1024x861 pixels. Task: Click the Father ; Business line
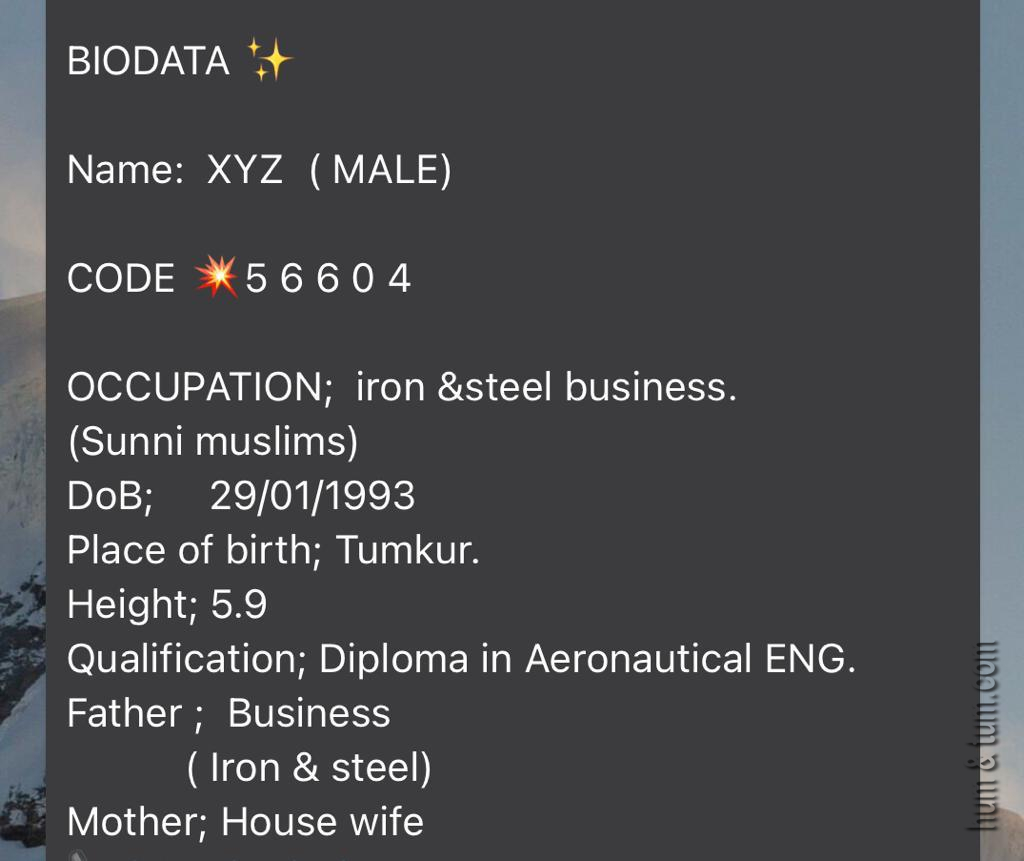(x=228, y=713)
